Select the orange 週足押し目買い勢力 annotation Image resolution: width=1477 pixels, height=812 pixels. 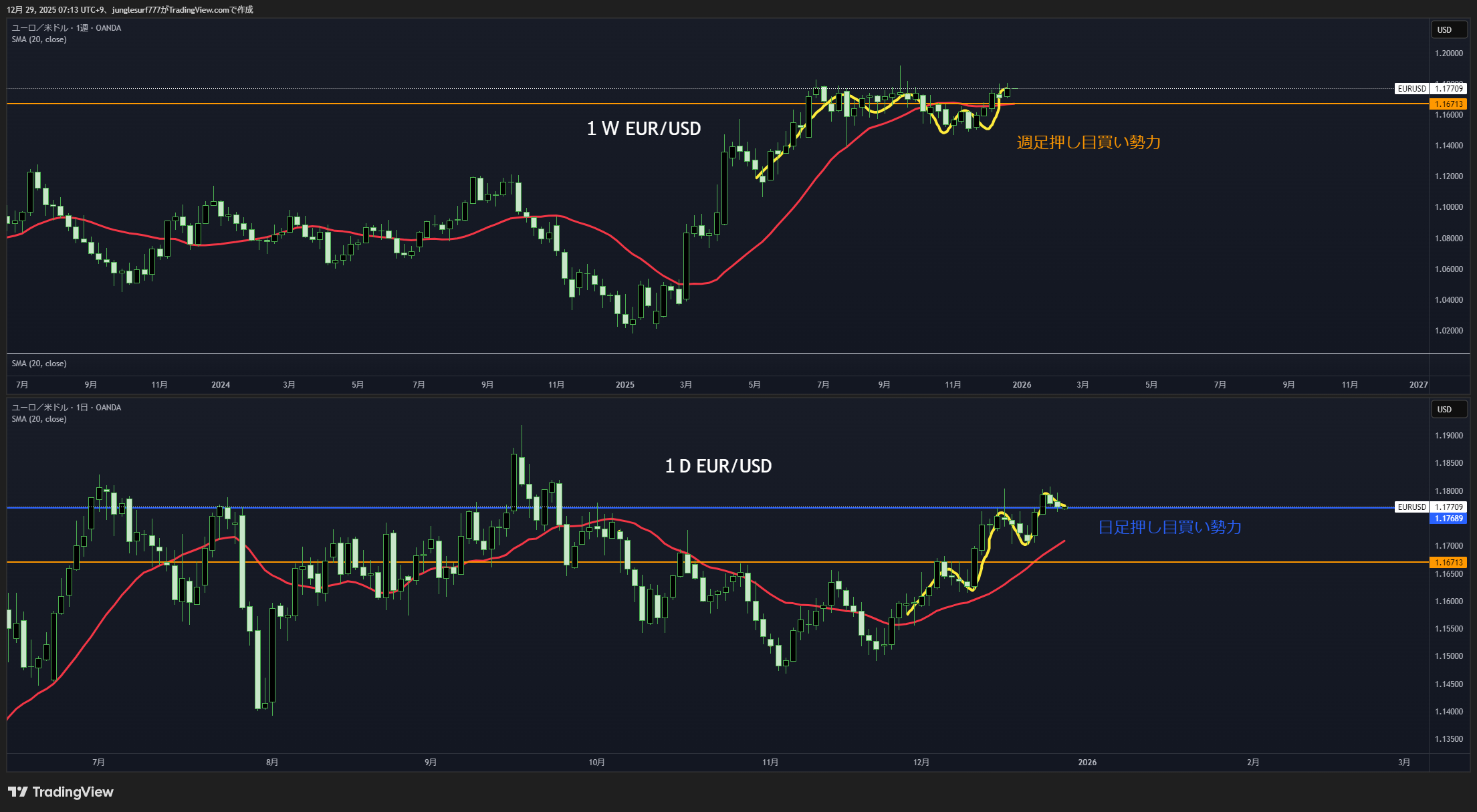click(1088, 142)
